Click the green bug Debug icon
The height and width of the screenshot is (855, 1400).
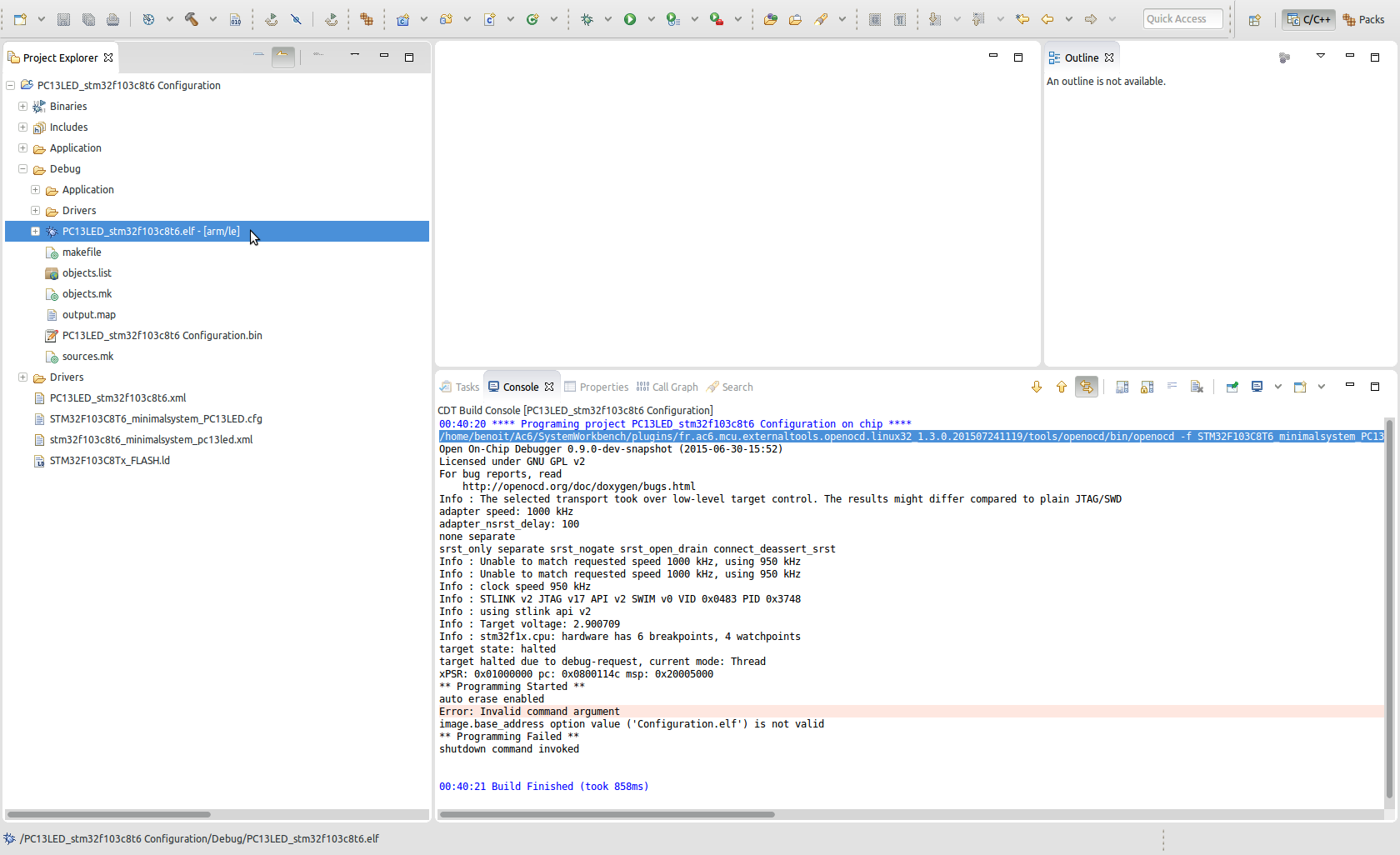coord(587,19)
